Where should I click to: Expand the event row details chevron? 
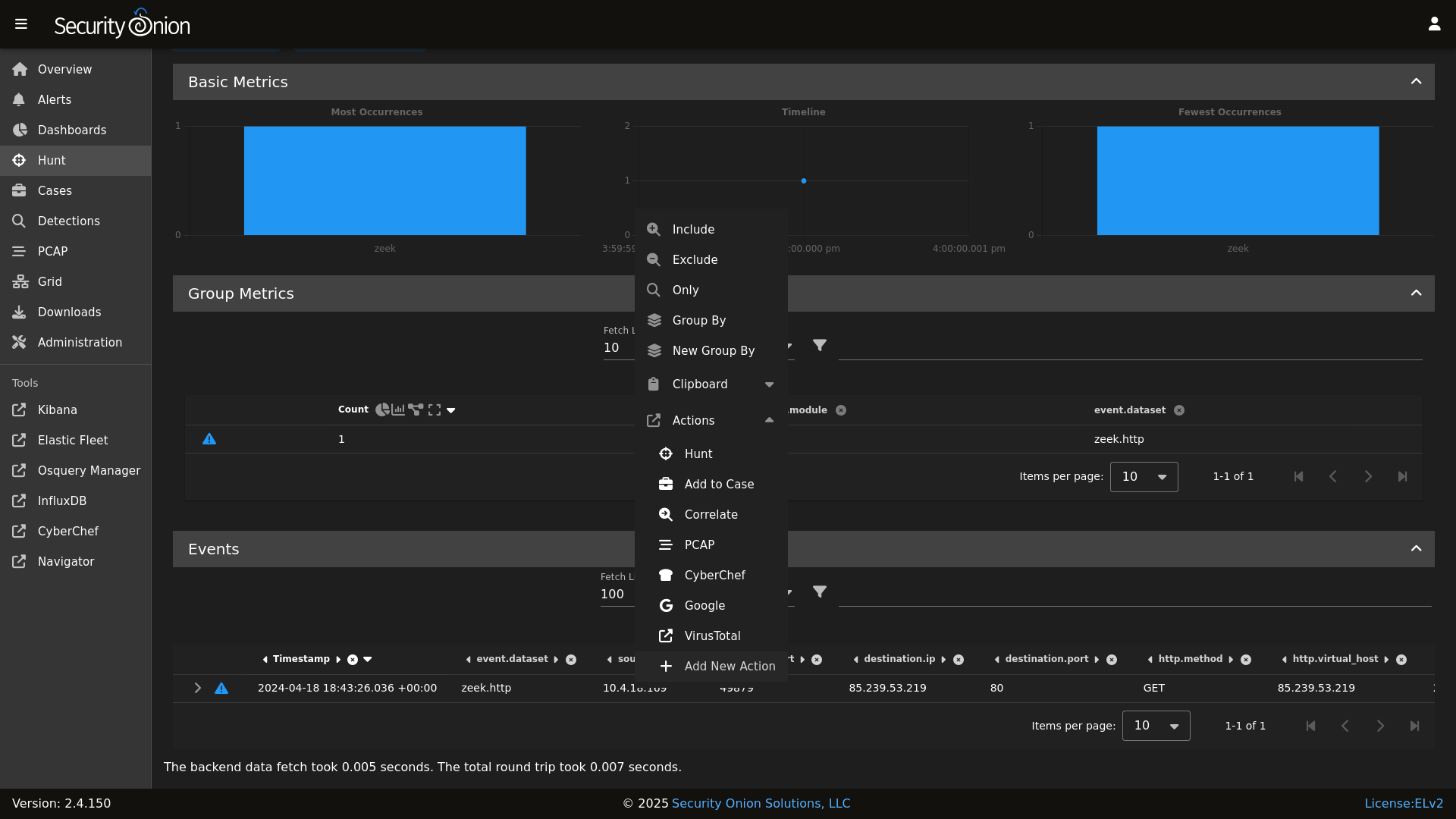tap(197, 688)
